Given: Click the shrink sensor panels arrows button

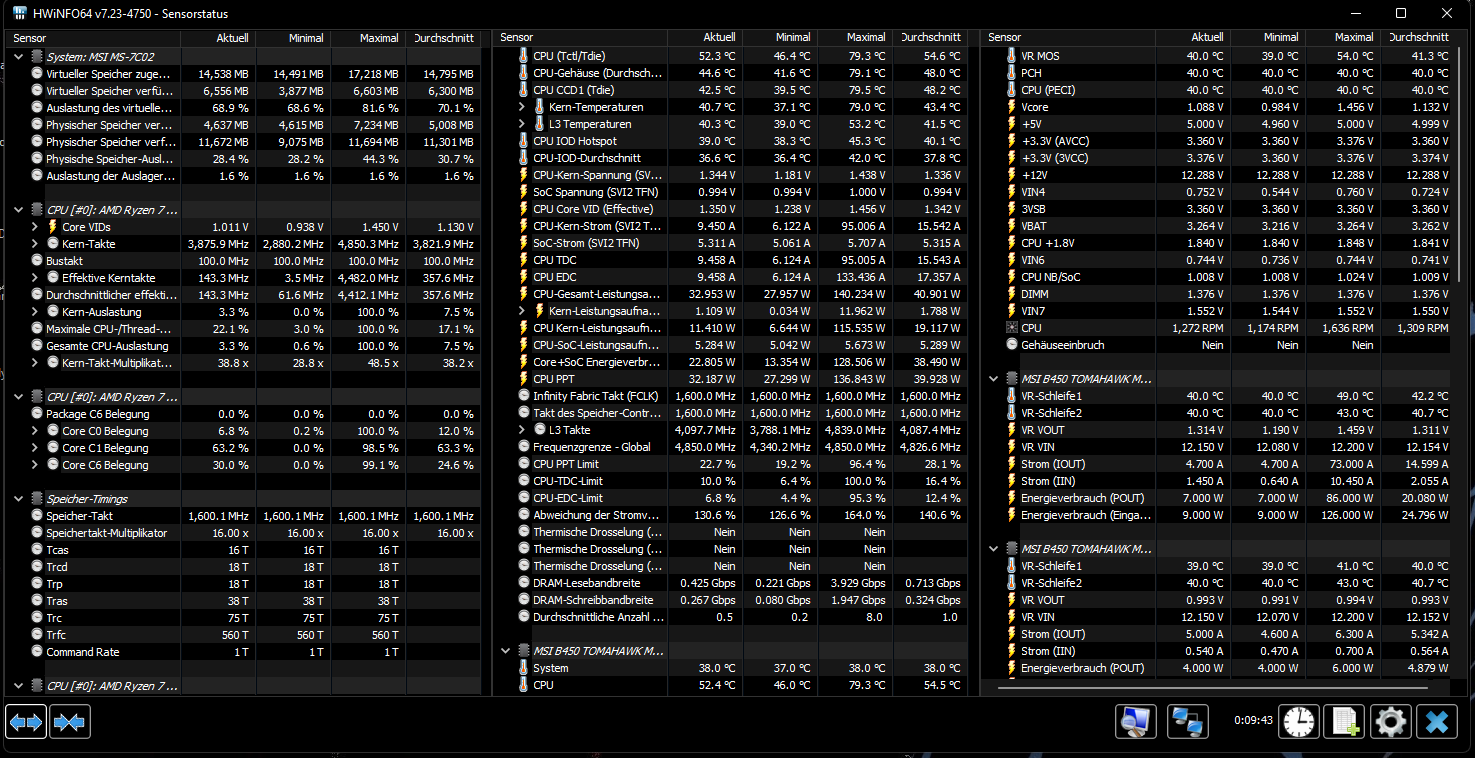Looking at the screenshot, I should pos(69,721).
